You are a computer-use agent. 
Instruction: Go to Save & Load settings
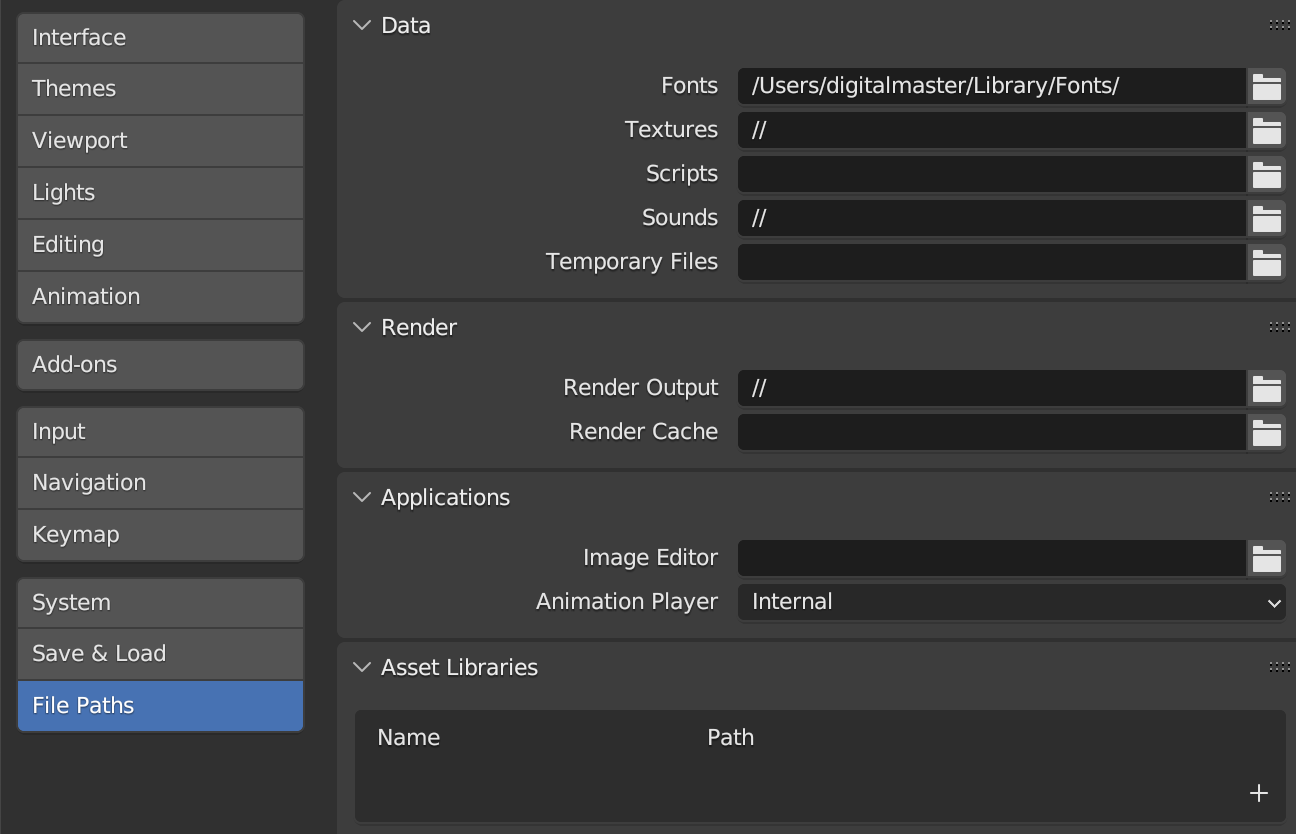click(x=160, y=653)
